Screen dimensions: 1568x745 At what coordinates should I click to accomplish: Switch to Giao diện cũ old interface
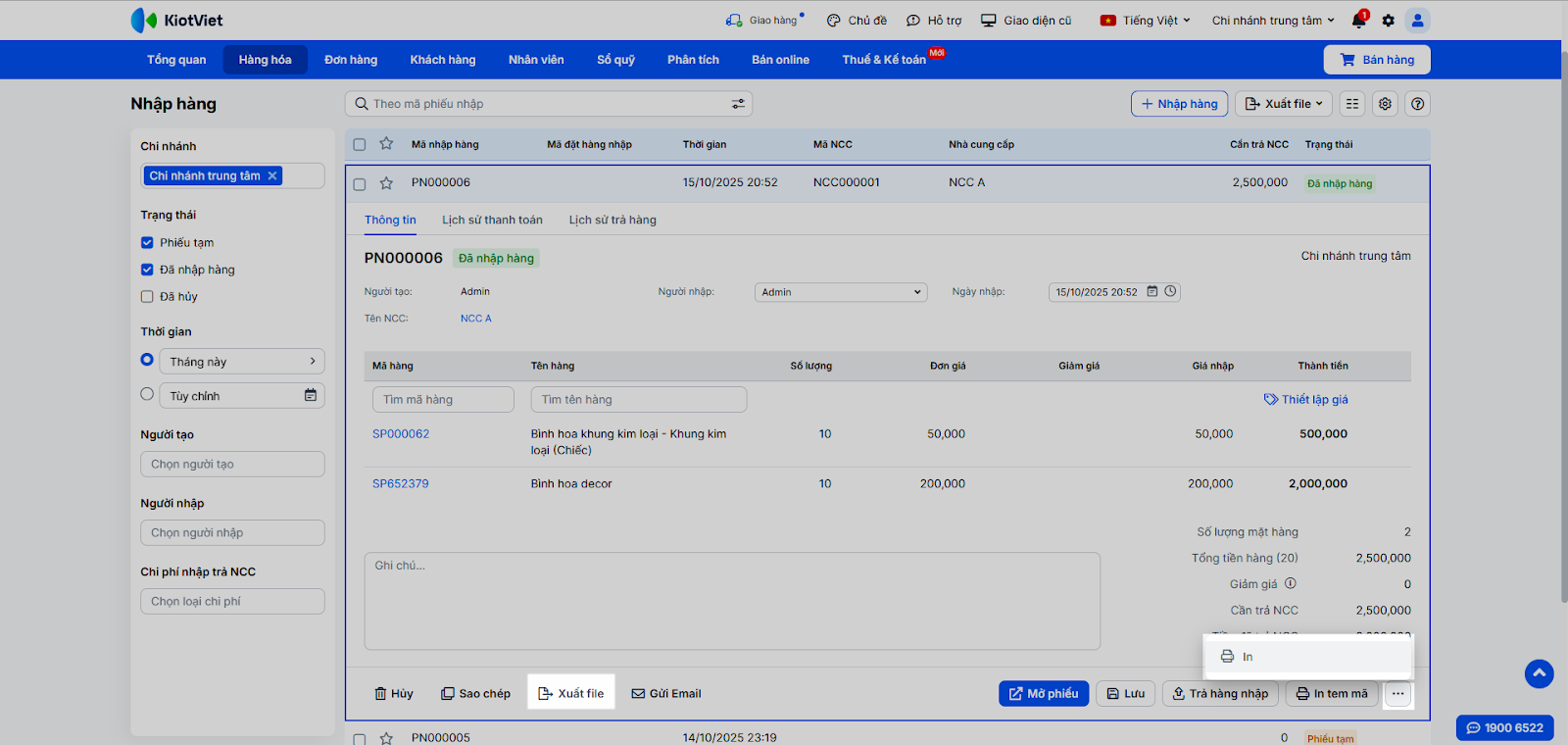(x=1026, y=20)
